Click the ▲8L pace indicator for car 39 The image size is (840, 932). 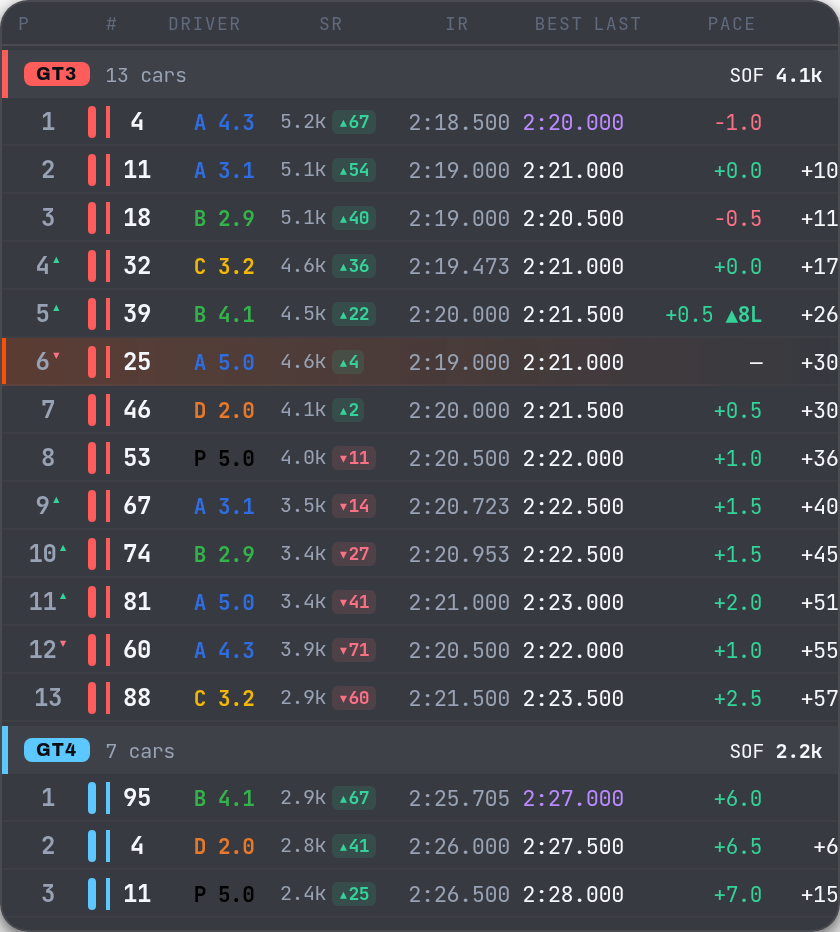tap(744, 314)
